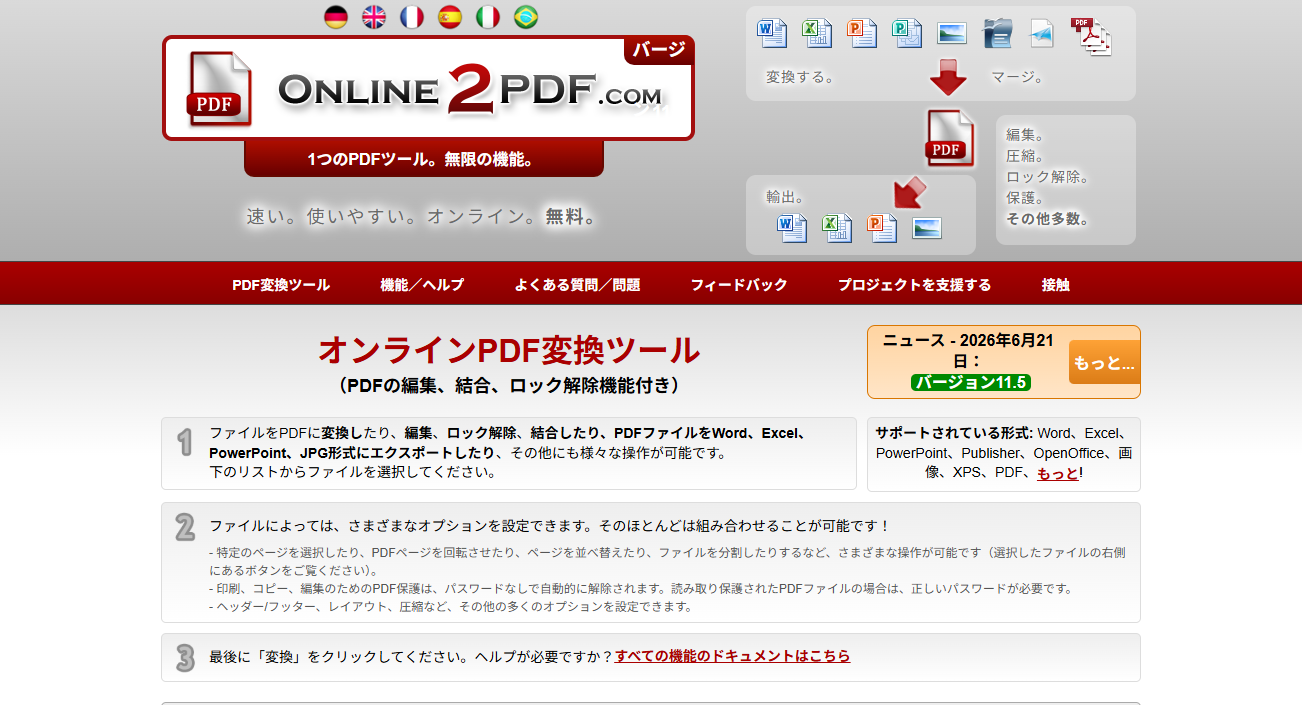Click the オンラインPDF変換ツール heading

(509, 350)
